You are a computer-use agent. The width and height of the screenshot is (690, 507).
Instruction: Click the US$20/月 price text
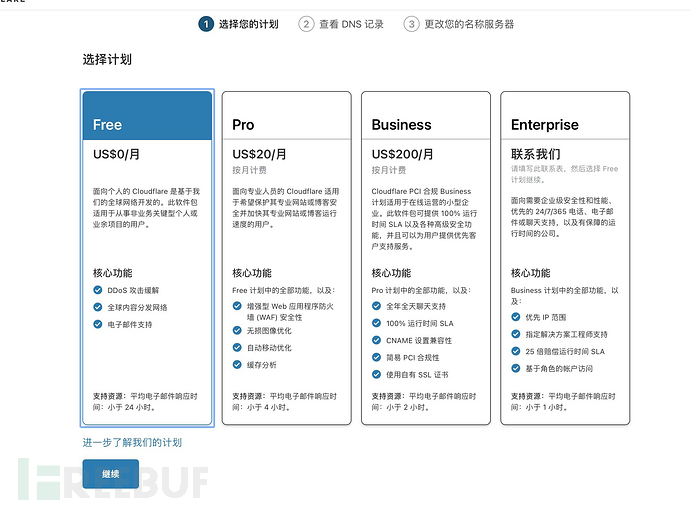coord(259,154)
